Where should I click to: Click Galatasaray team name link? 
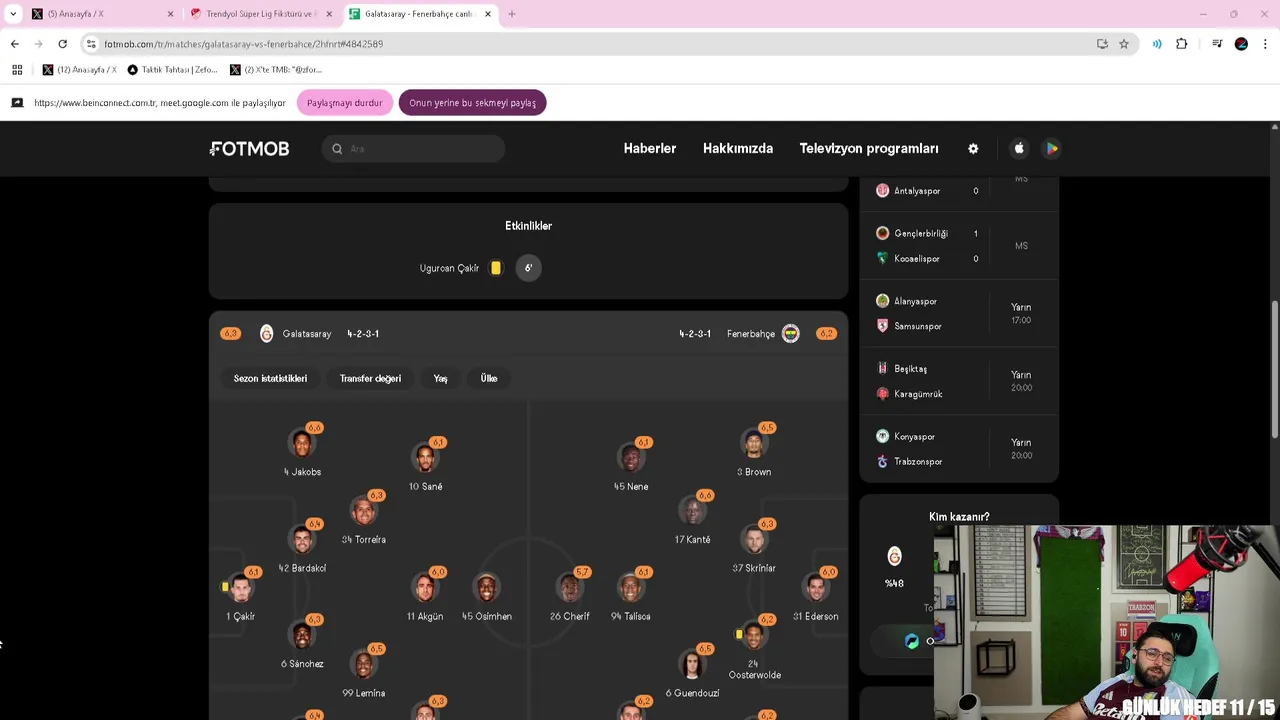tap(306, 334)
